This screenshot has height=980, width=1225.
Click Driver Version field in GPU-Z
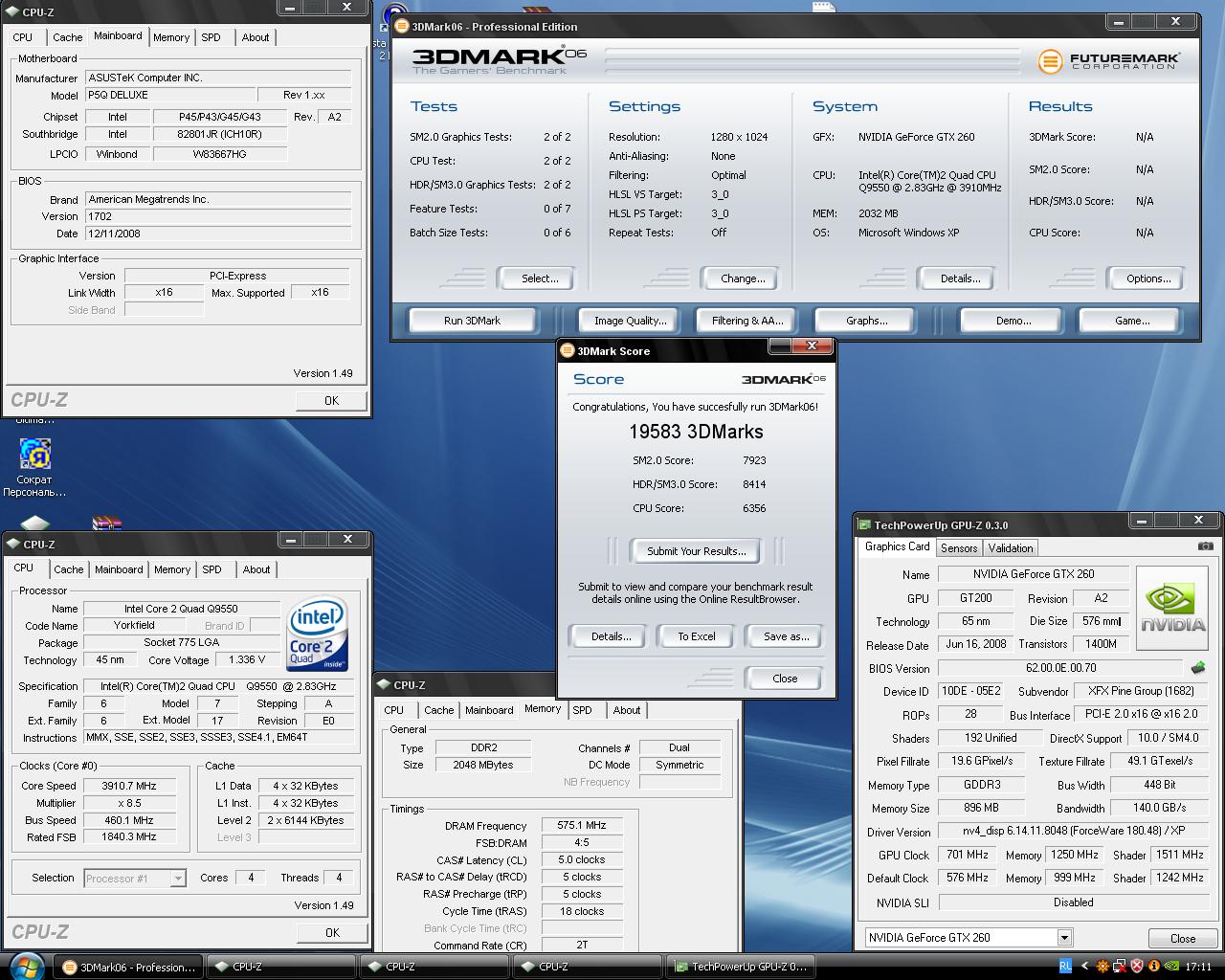1073,831
